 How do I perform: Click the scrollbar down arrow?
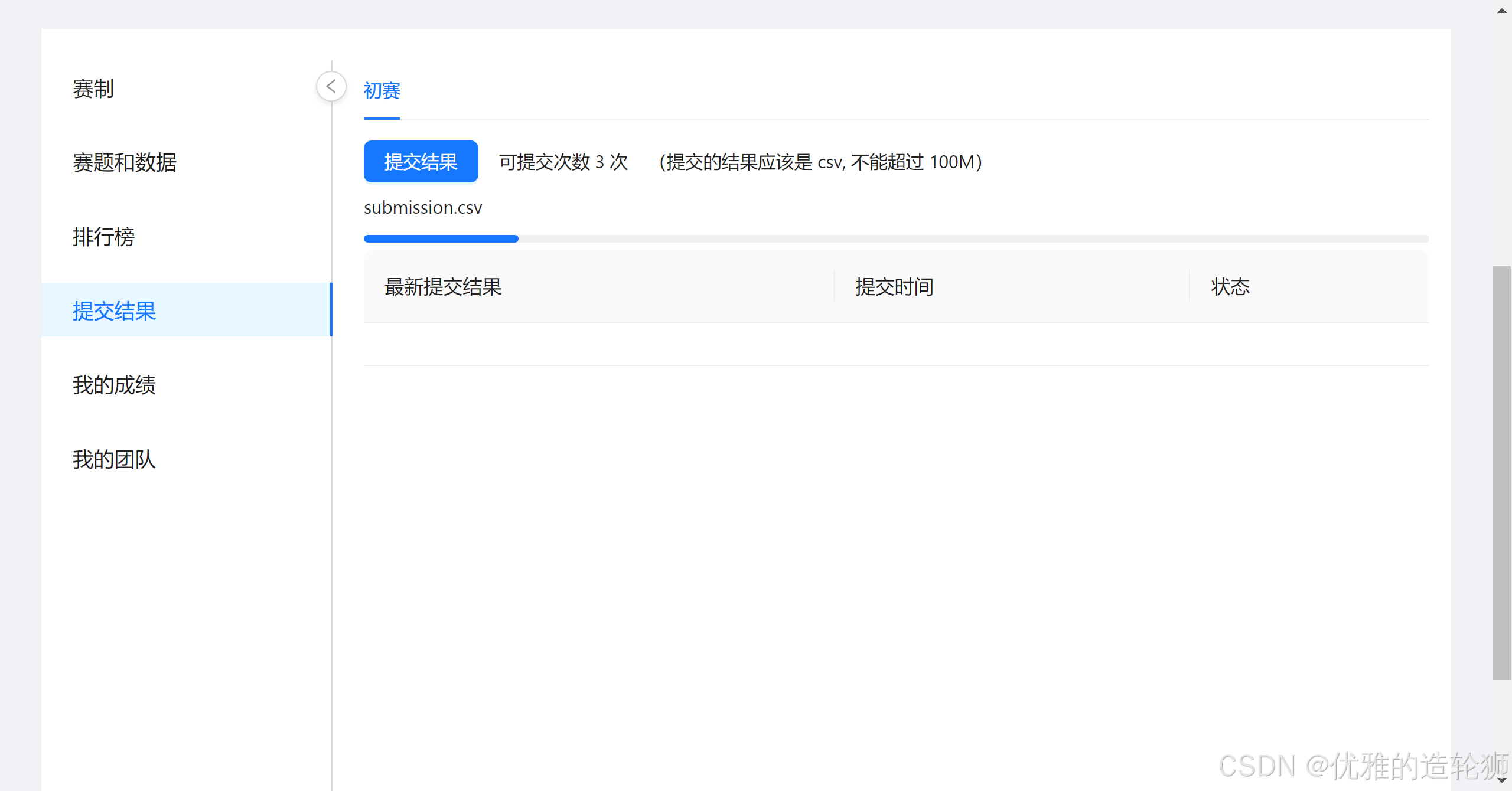1501,780
